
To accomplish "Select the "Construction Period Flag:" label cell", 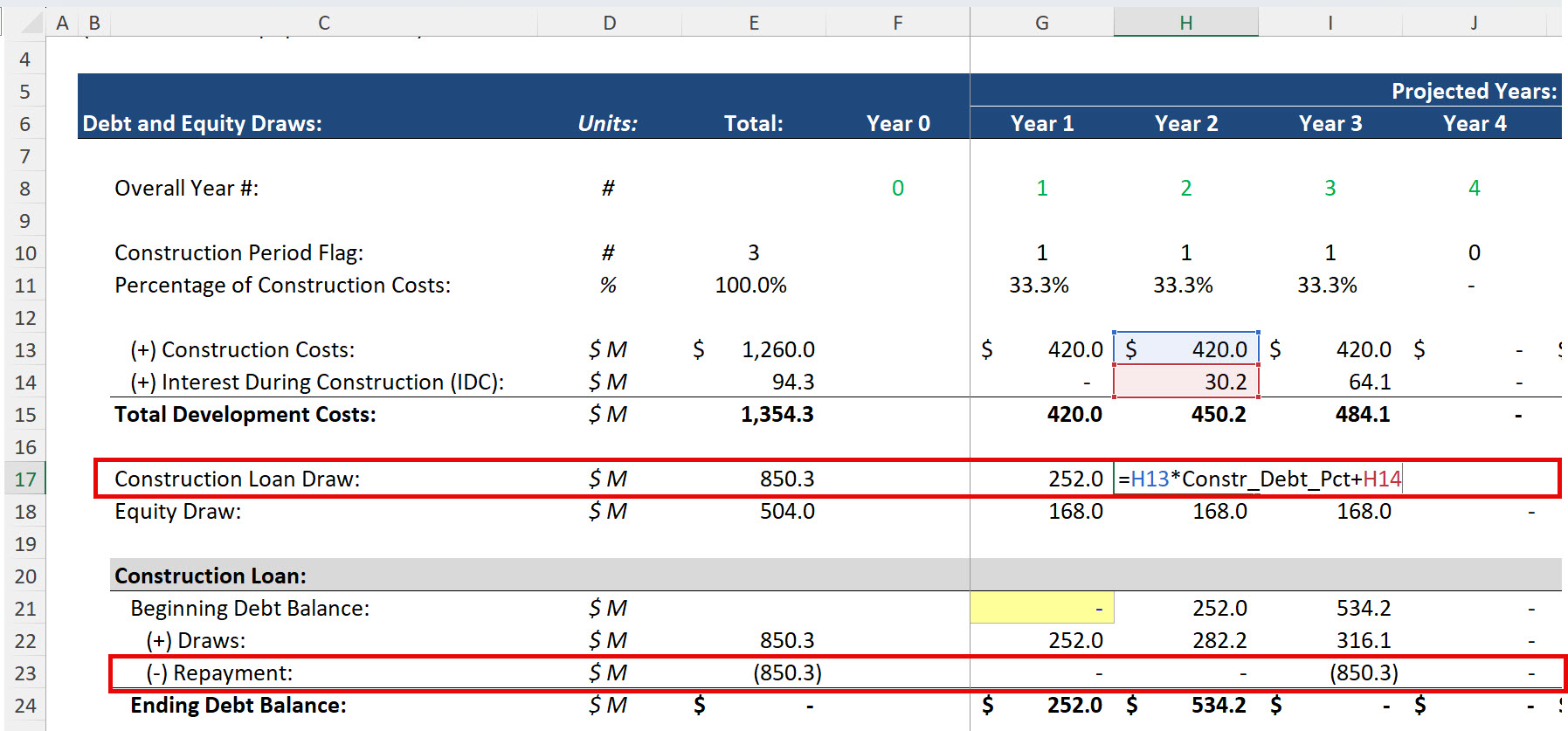I will 238,252.
